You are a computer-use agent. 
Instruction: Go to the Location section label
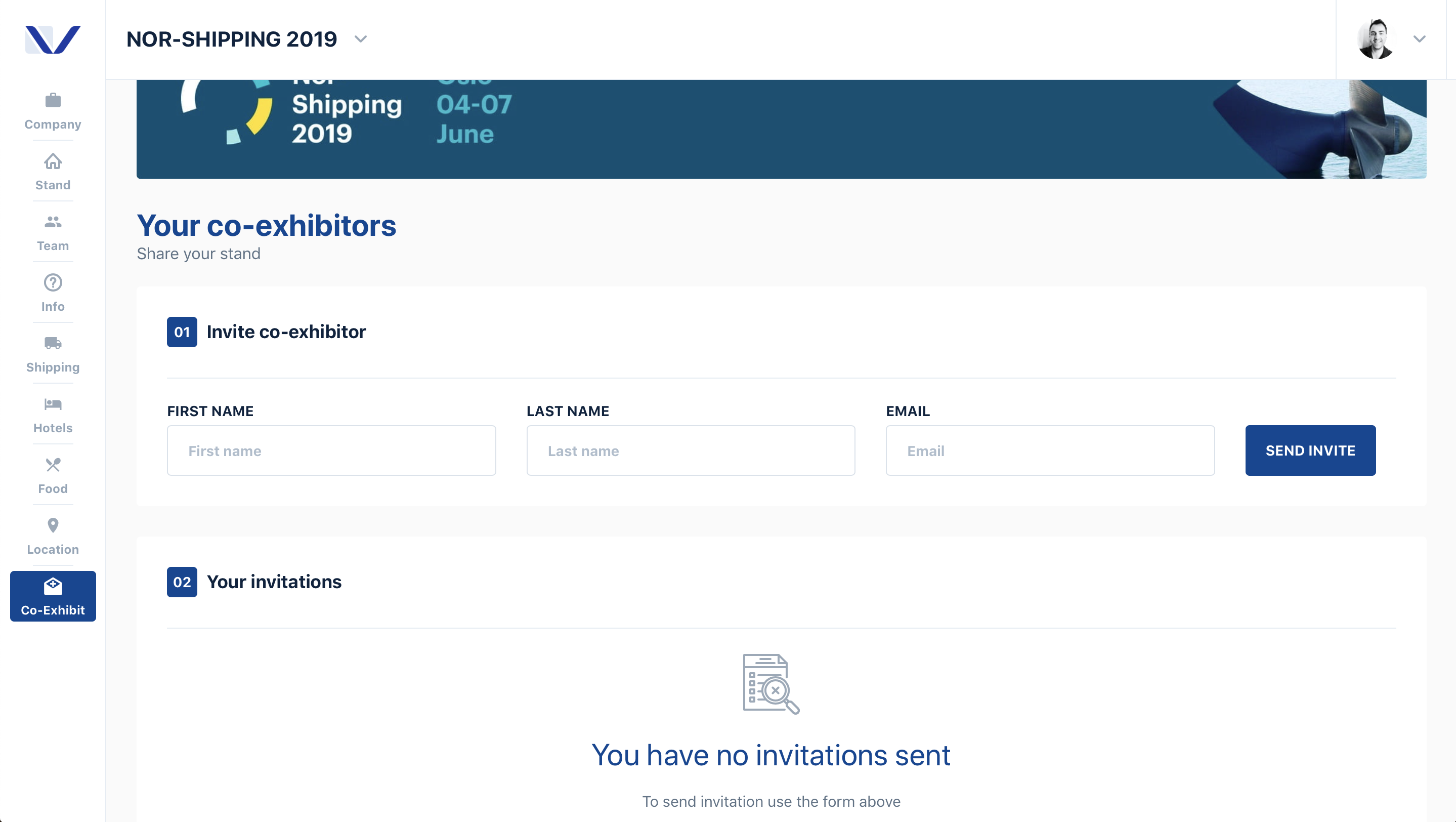pos(53,550)
